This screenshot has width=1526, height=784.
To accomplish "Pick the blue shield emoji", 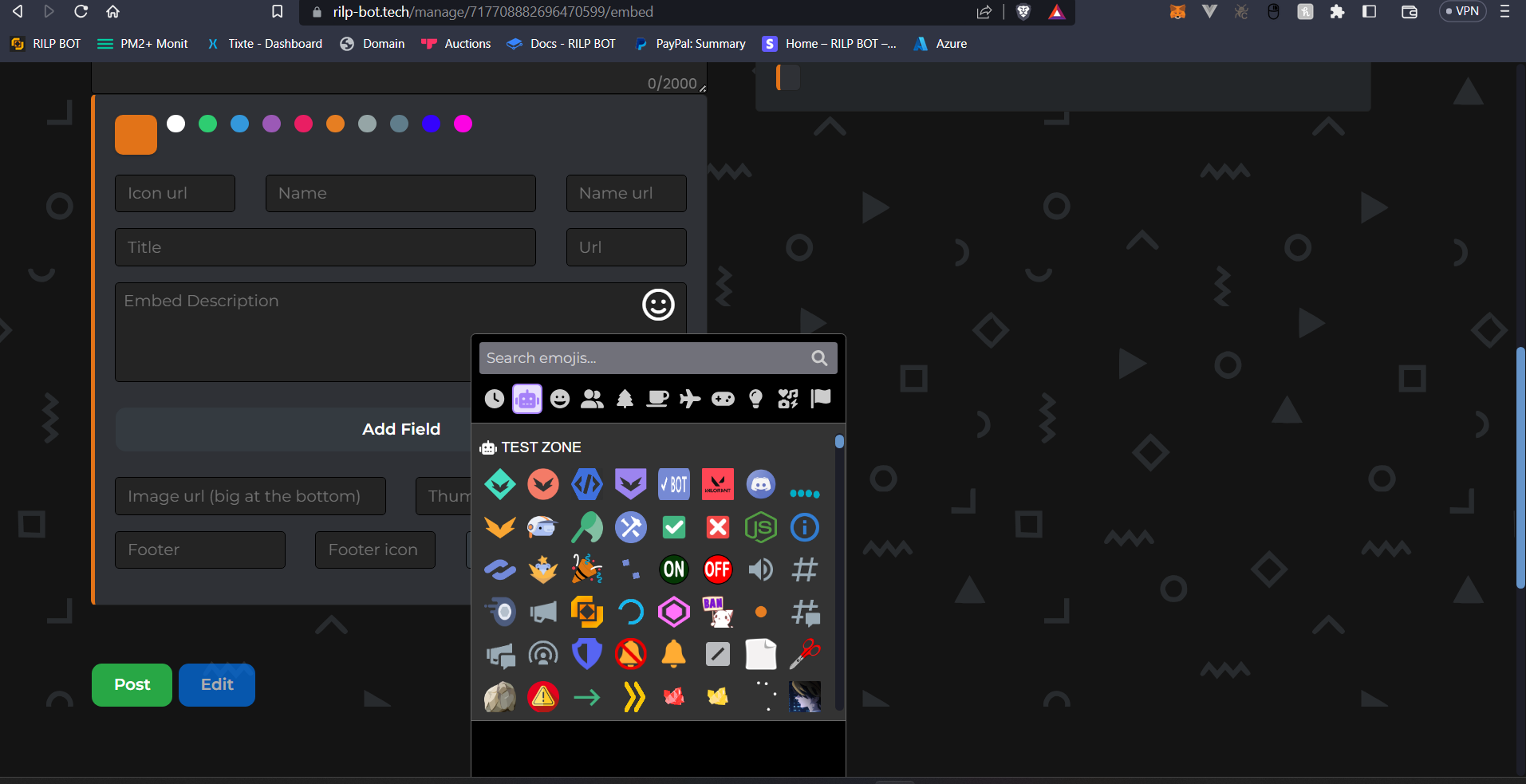I will 586,654.
